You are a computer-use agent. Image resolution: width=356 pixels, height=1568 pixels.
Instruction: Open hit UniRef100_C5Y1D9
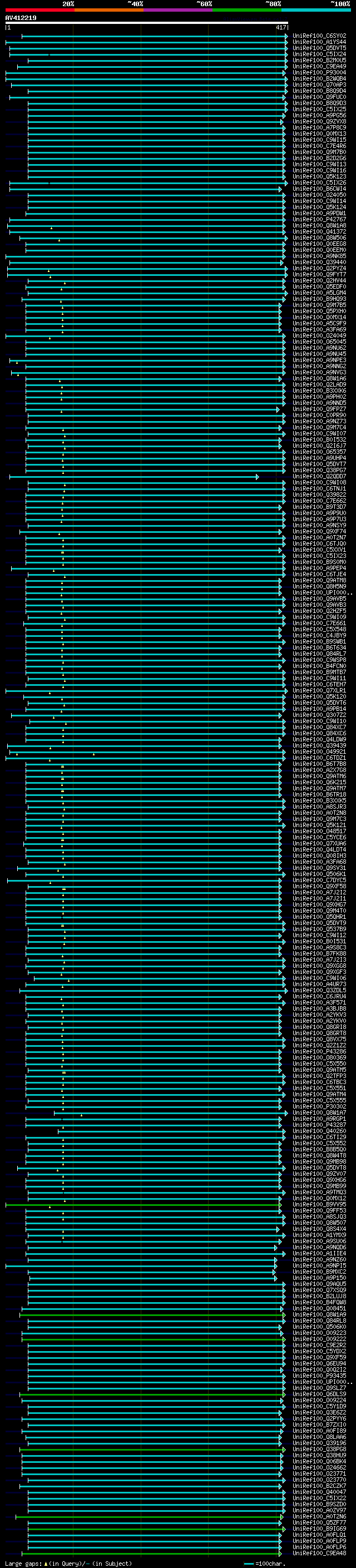coord(319,1406)
